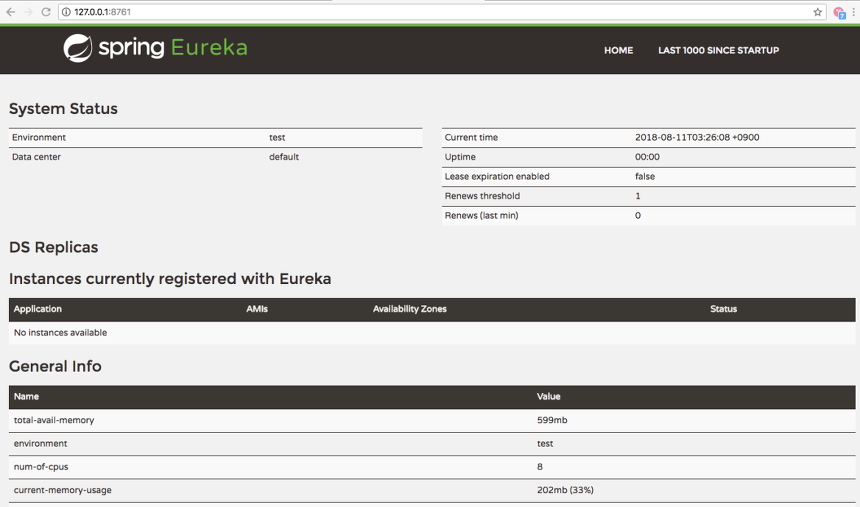Screen dimensions: 860x507
Task: Open the HOME nav link
Action: tap(618, 50)
